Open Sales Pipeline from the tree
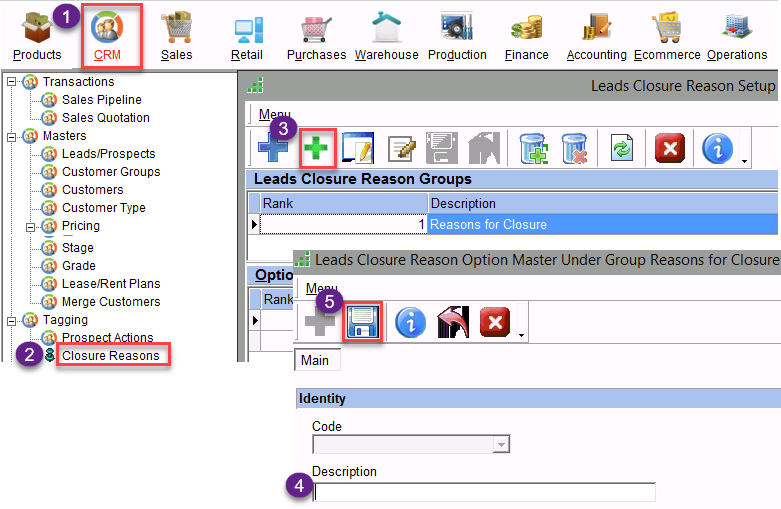The width and height of the screenshot is (781, 509). click(101, 100)
